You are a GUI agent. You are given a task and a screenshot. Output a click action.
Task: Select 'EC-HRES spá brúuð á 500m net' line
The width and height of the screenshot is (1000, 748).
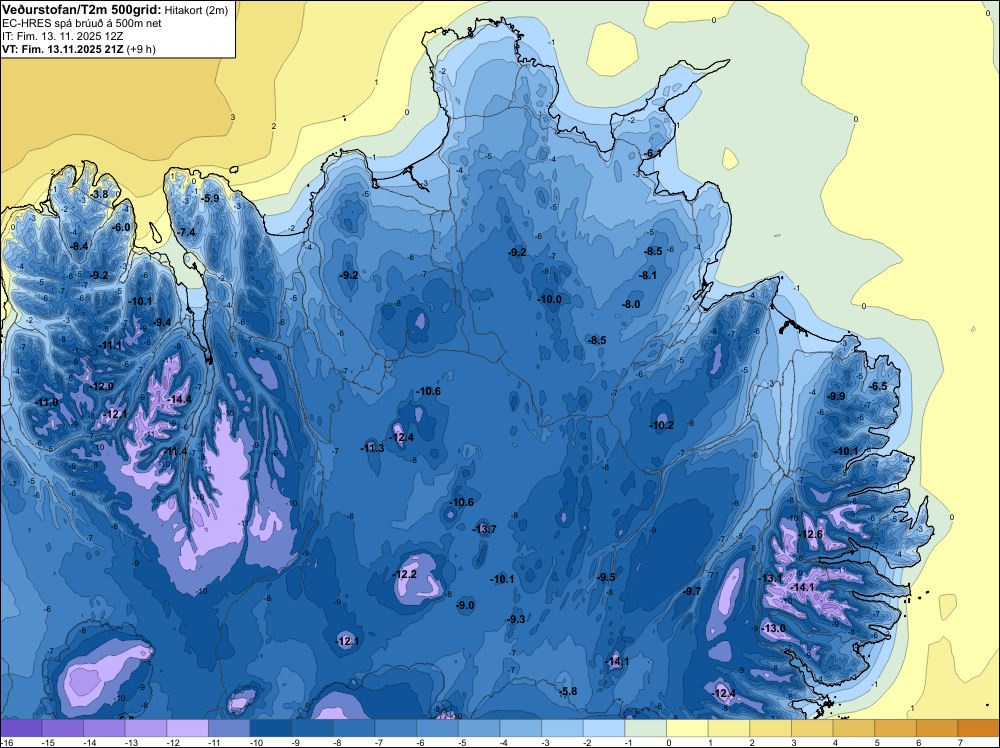click(82, 24)
